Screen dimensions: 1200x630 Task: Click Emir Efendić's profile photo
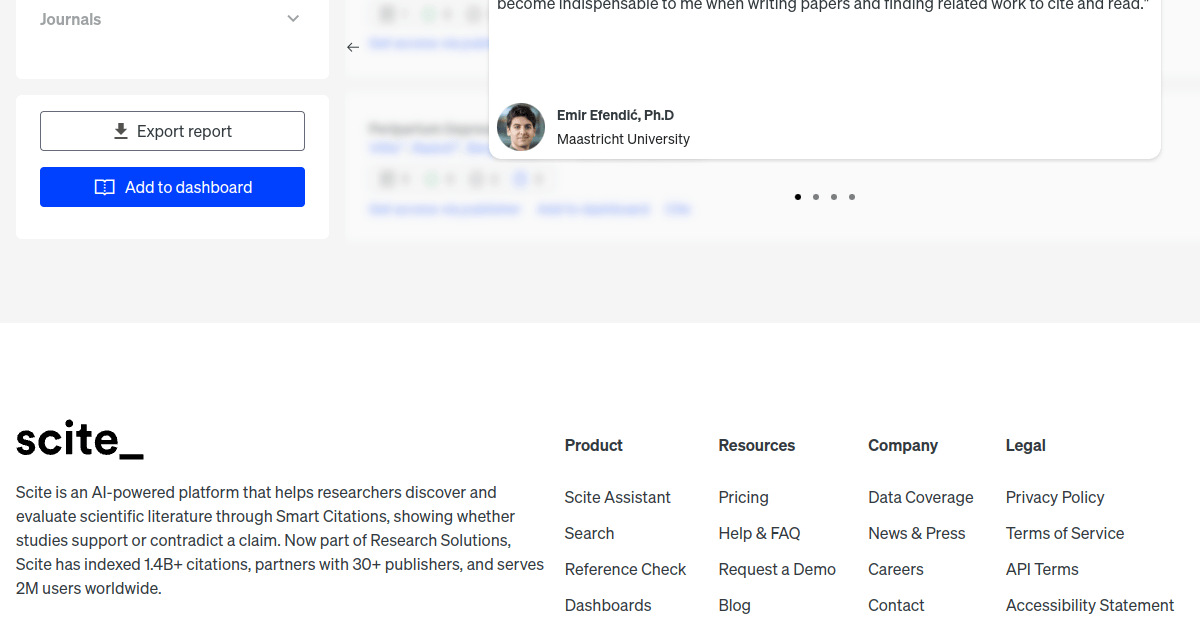click(521, 127)
